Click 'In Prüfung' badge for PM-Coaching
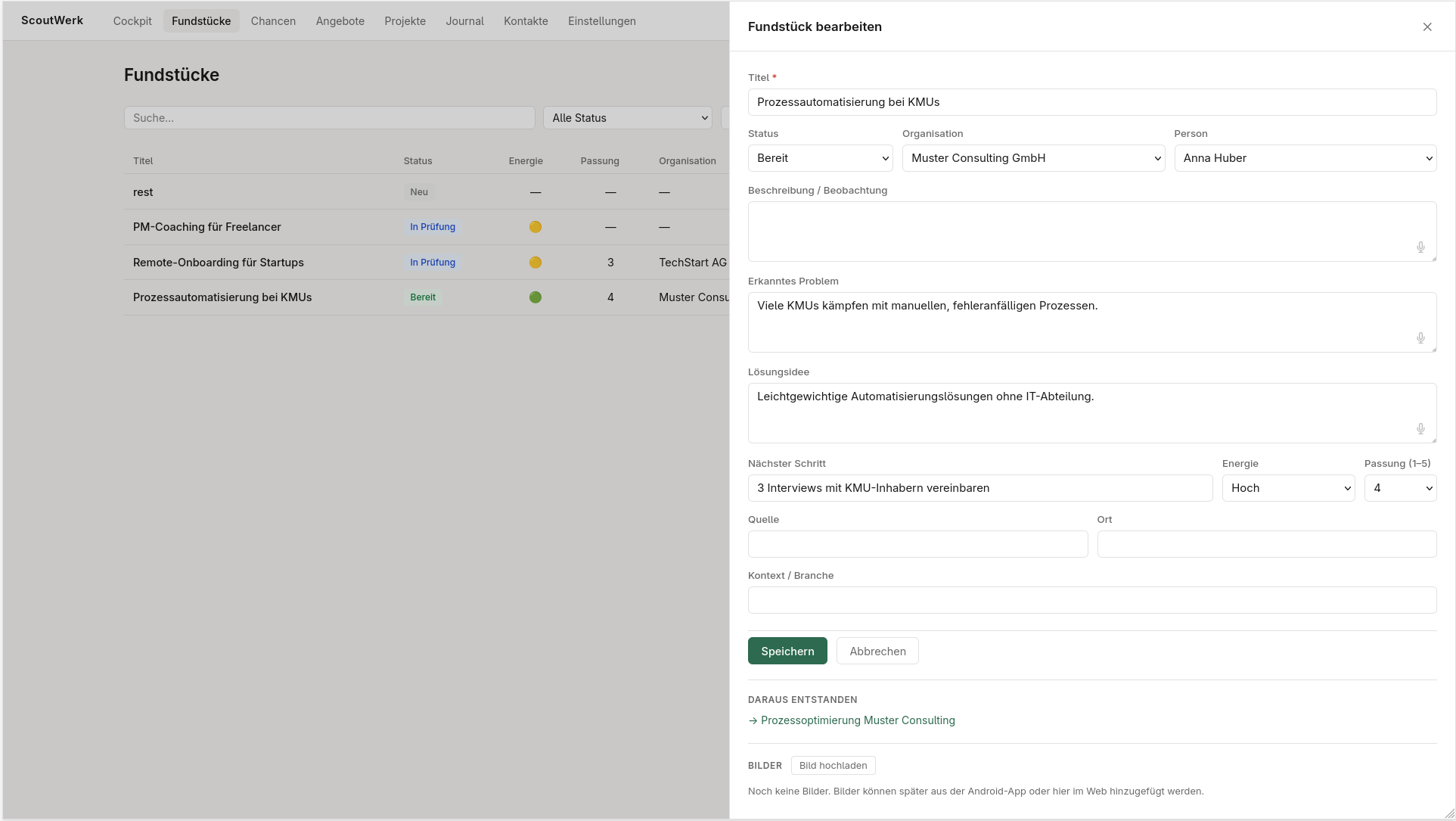 coord(433,227)
